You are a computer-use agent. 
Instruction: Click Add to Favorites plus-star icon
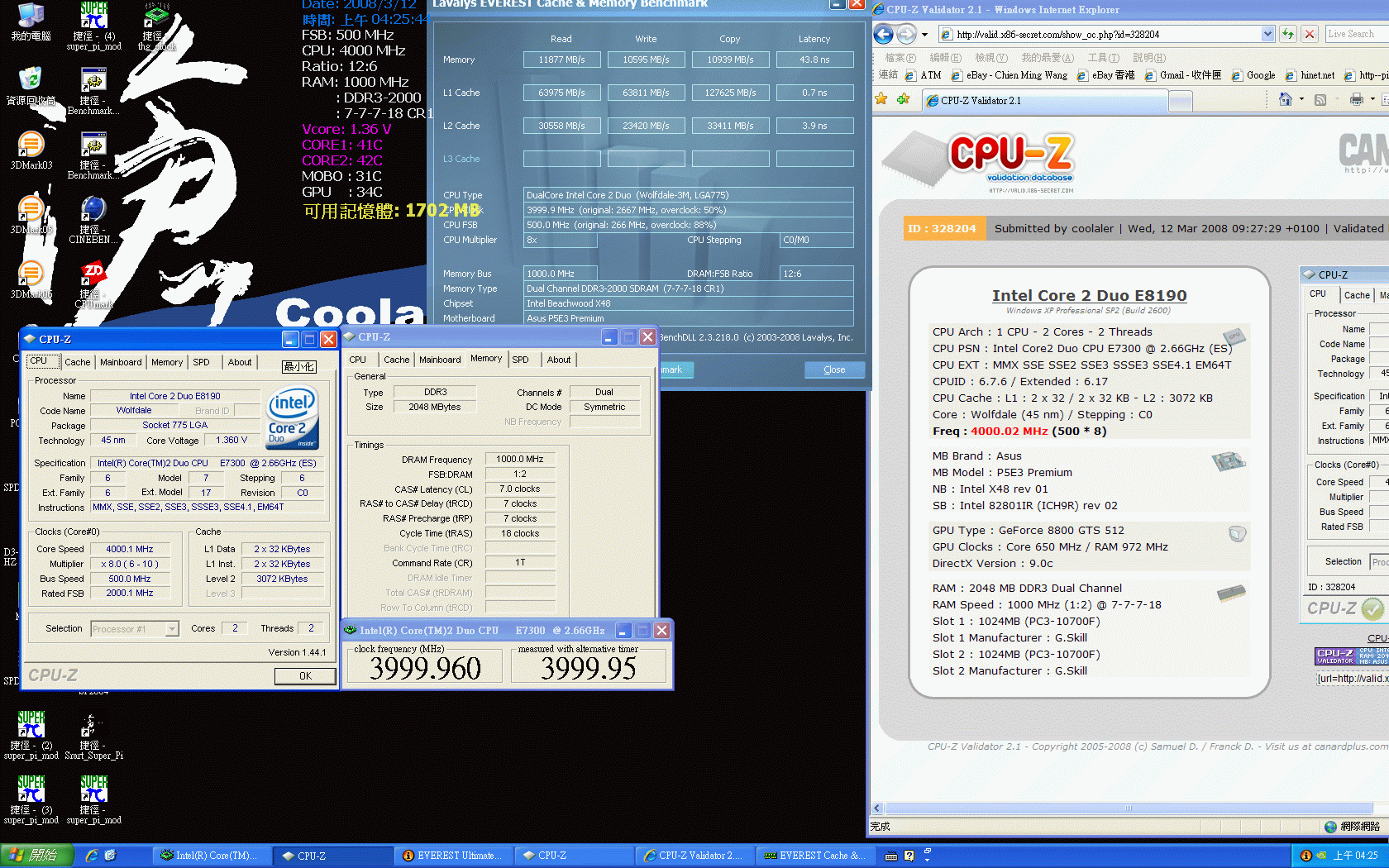click(903, 99)
